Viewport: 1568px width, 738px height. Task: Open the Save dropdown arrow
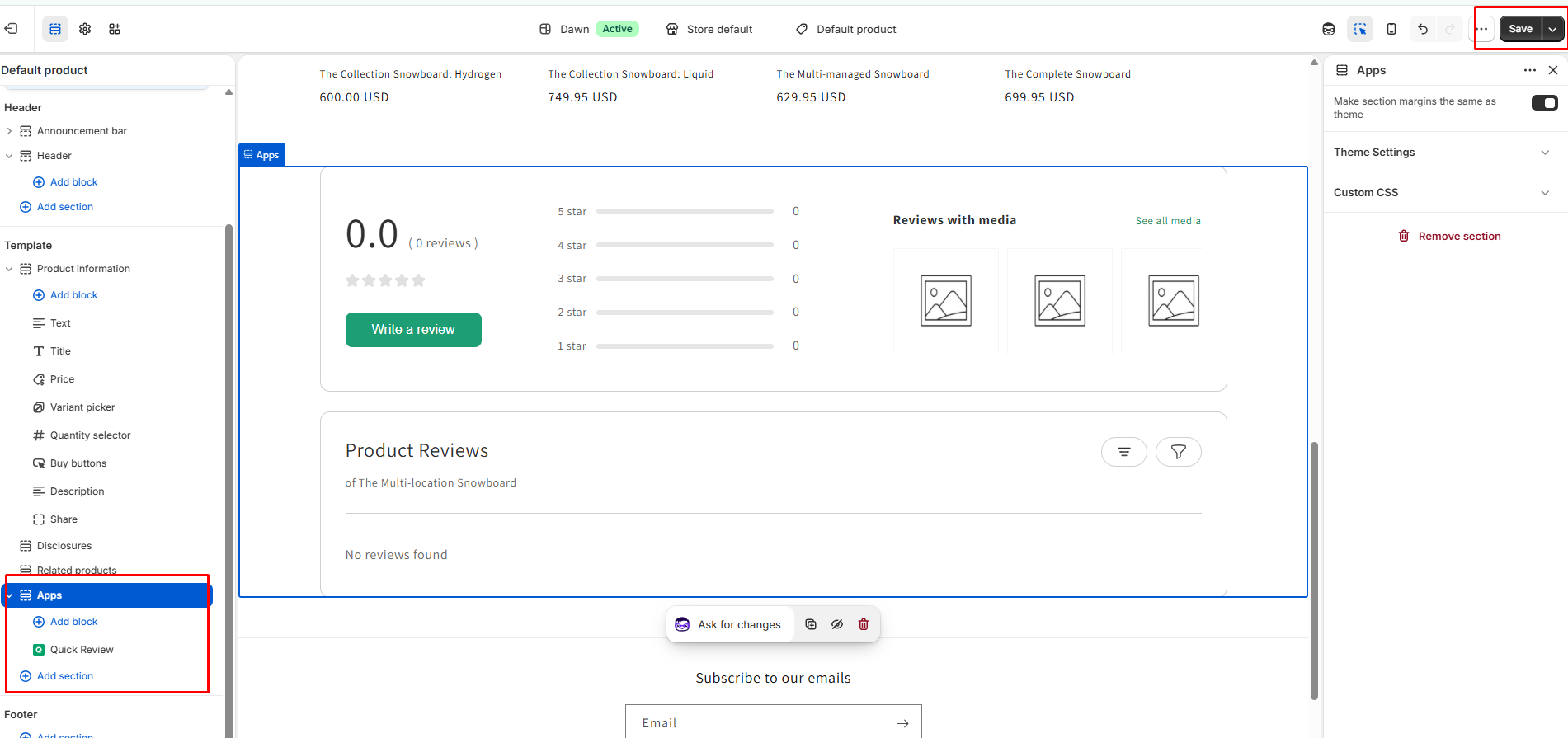tap(1552, 29)
